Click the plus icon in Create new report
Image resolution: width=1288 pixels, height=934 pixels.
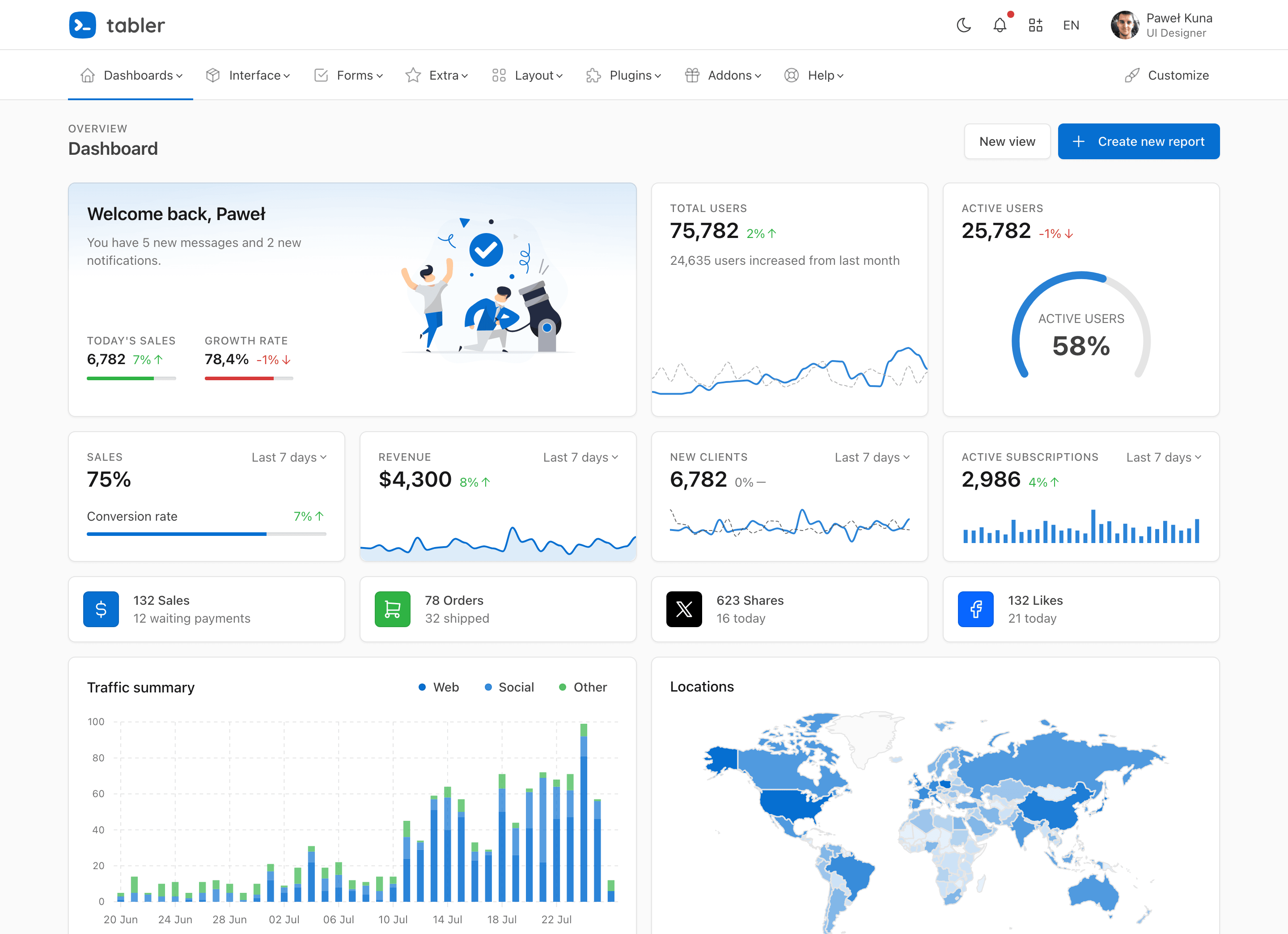pyautogui.click(x=1078, y=141)
